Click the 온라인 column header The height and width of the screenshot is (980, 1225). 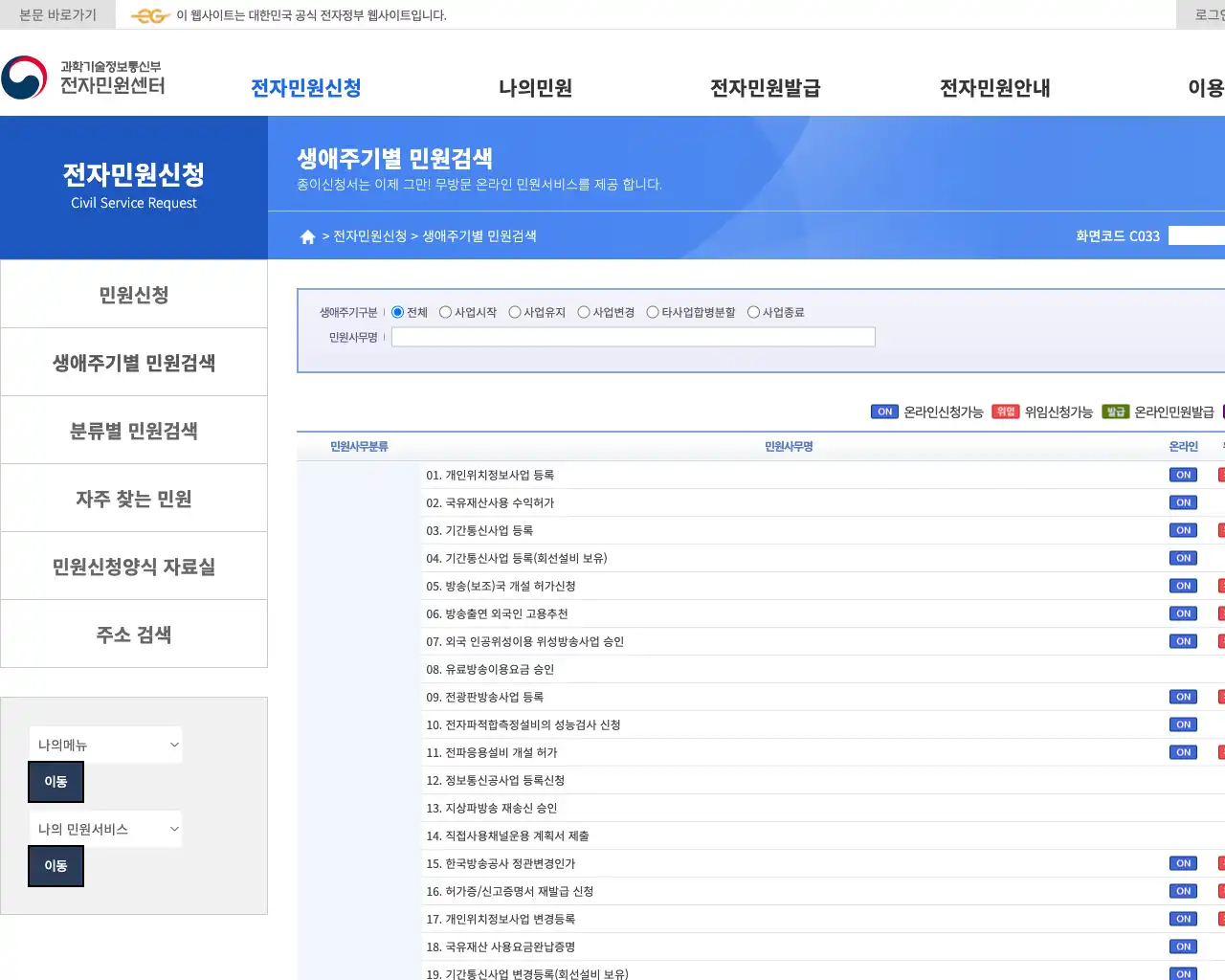(1184, 447)
